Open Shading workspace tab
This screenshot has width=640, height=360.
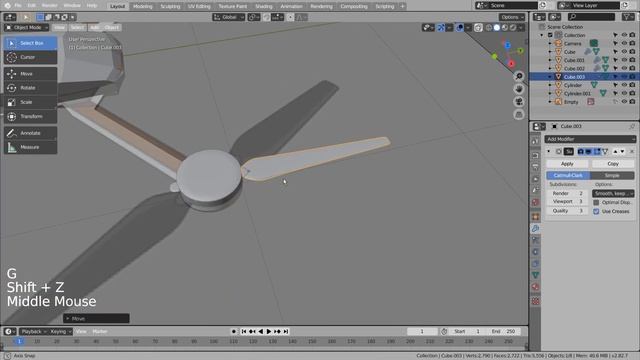264,6
